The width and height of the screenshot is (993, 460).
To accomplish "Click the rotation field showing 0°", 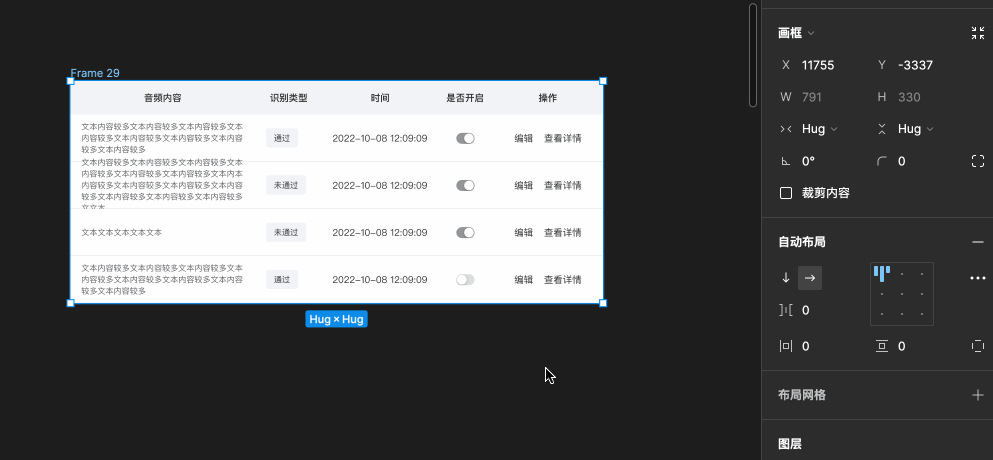I will pos(808,162).
